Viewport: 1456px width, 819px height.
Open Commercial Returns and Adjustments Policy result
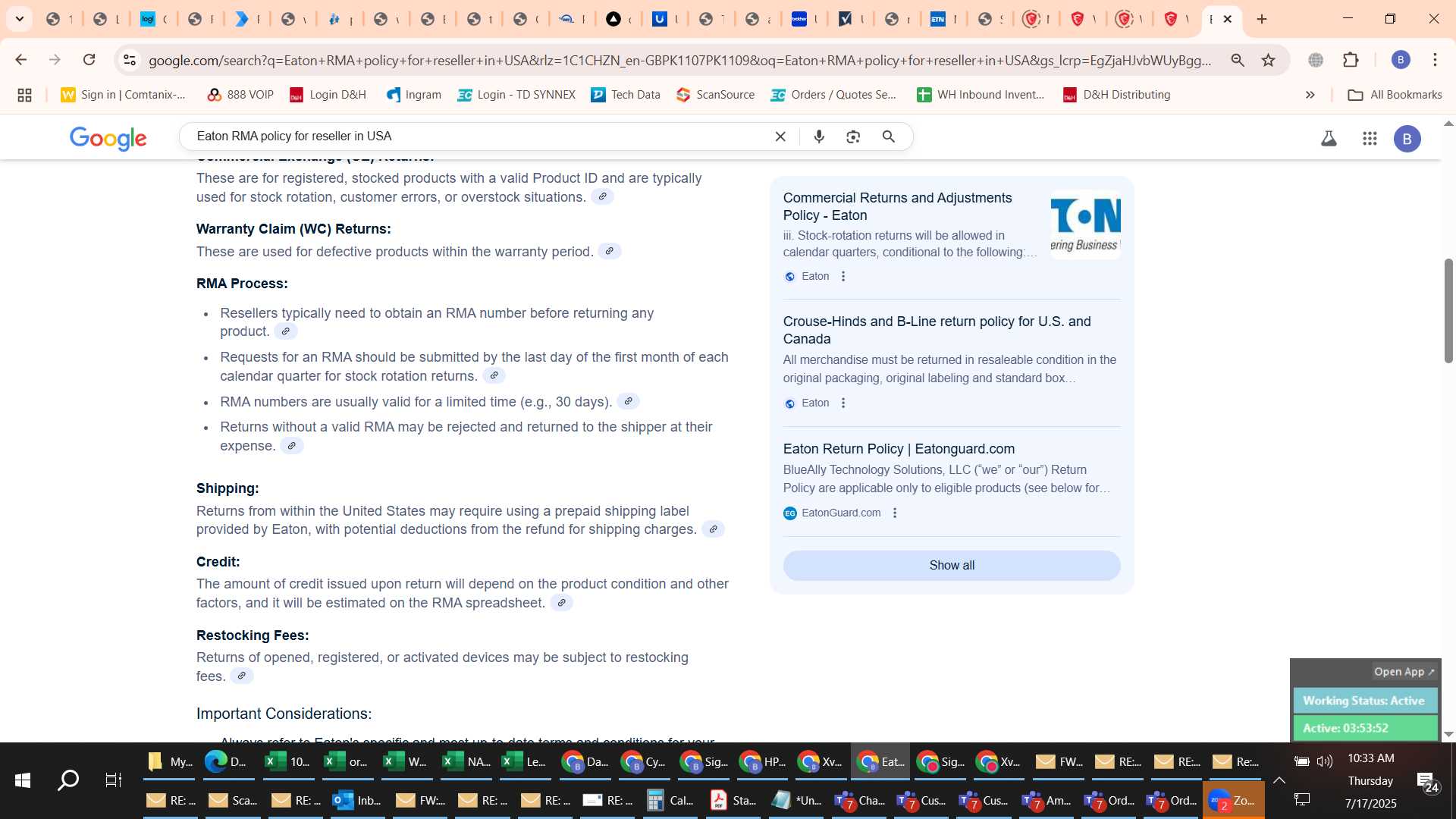(x=897, y=206)
